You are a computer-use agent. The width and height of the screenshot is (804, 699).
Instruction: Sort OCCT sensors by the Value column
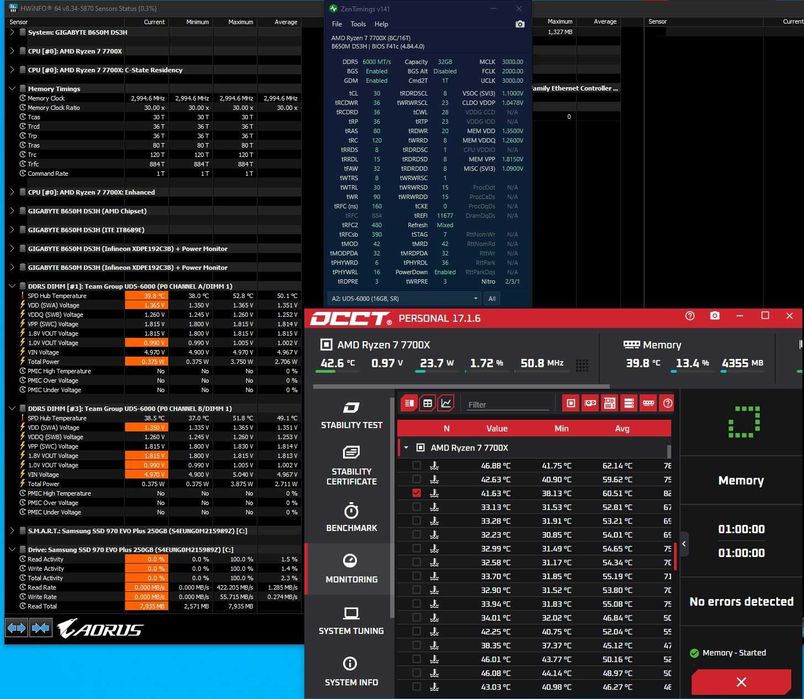pos(497,428)
